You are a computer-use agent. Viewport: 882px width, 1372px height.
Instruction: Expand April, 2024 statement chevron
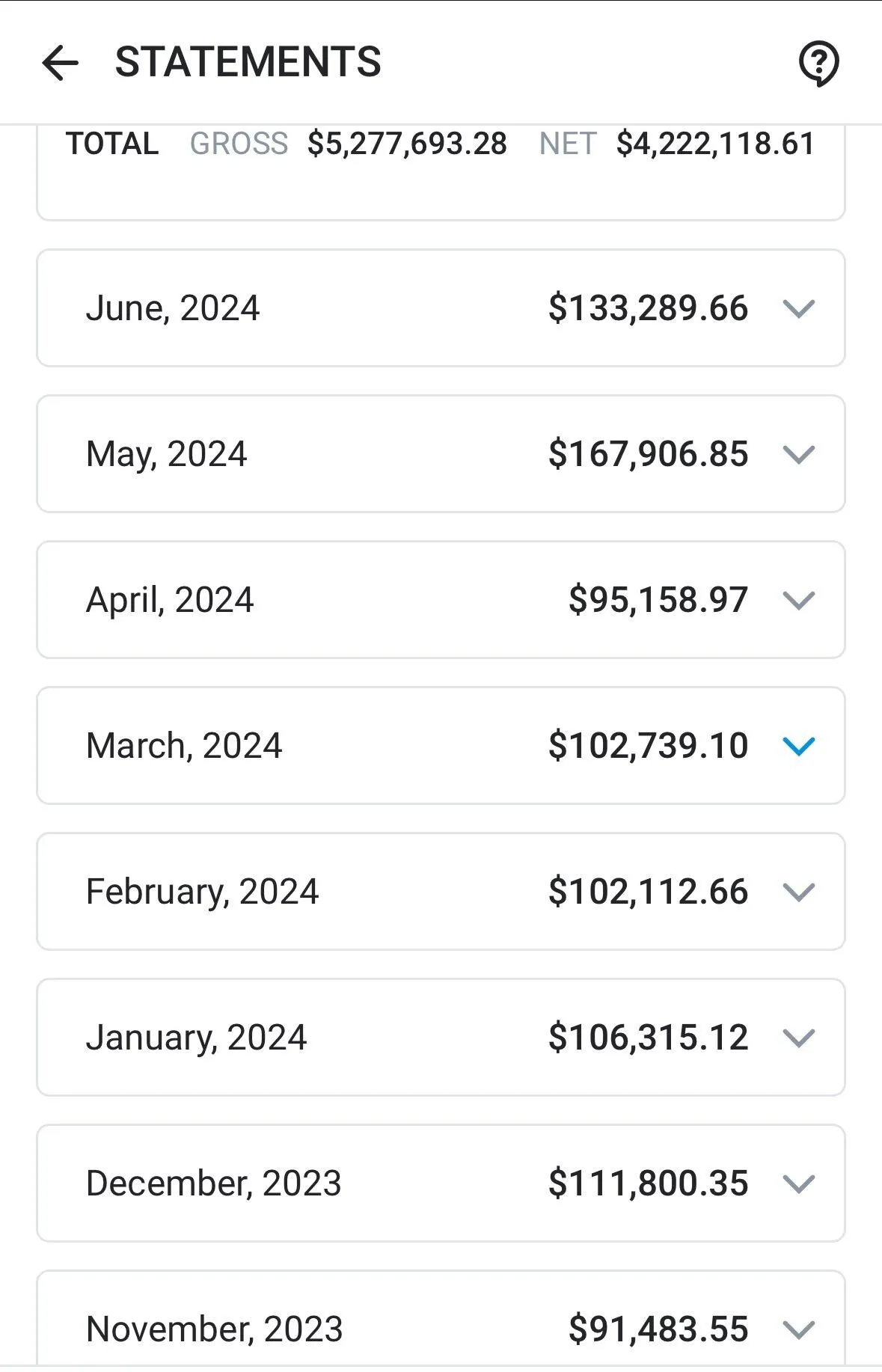(798, 600)
